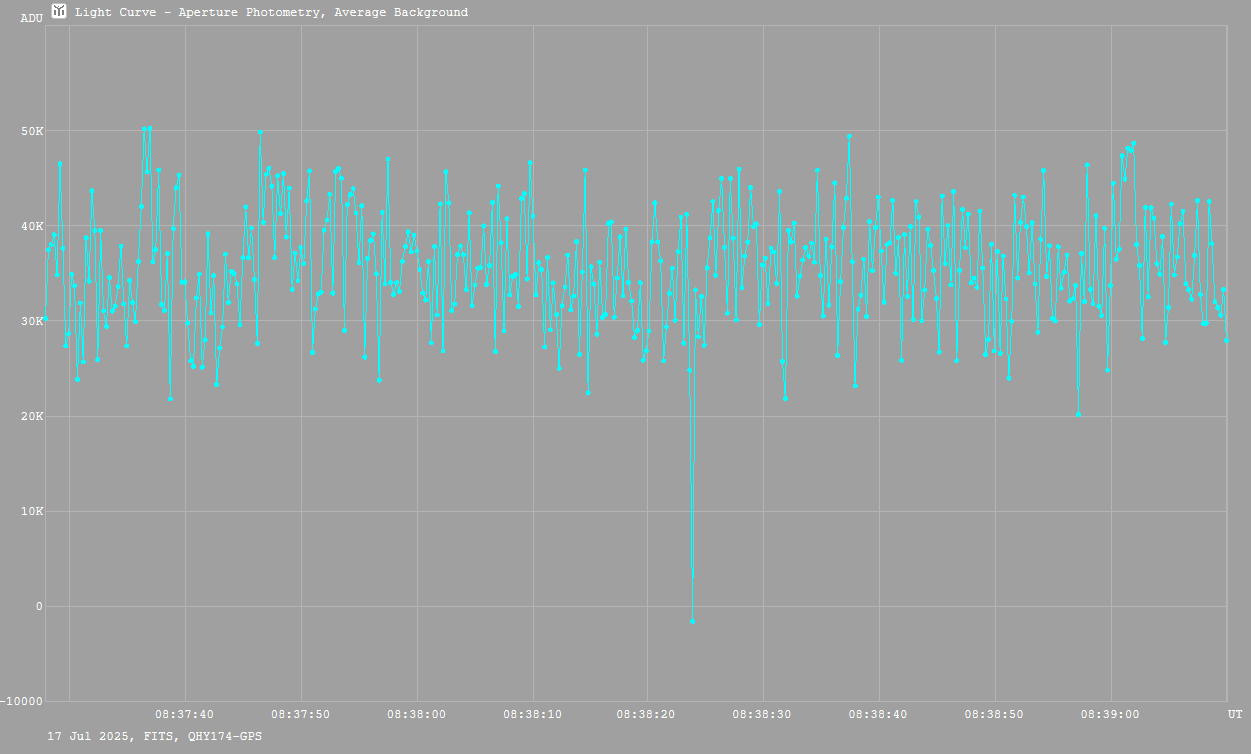This screenshot has width=1251, height=754.
Task: Click the 08:38:50 time axis label
Action: 994,714
